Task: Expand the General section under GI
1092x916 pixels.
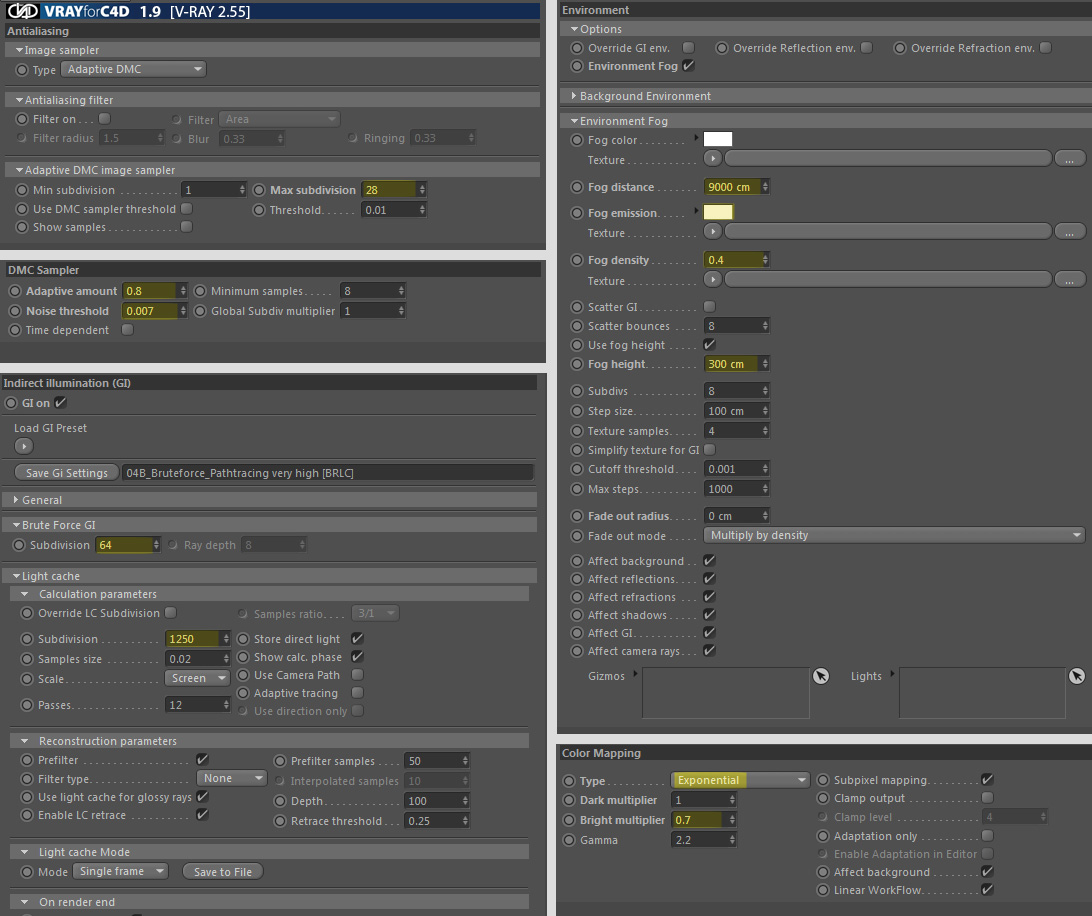Action: coord(41,500)
